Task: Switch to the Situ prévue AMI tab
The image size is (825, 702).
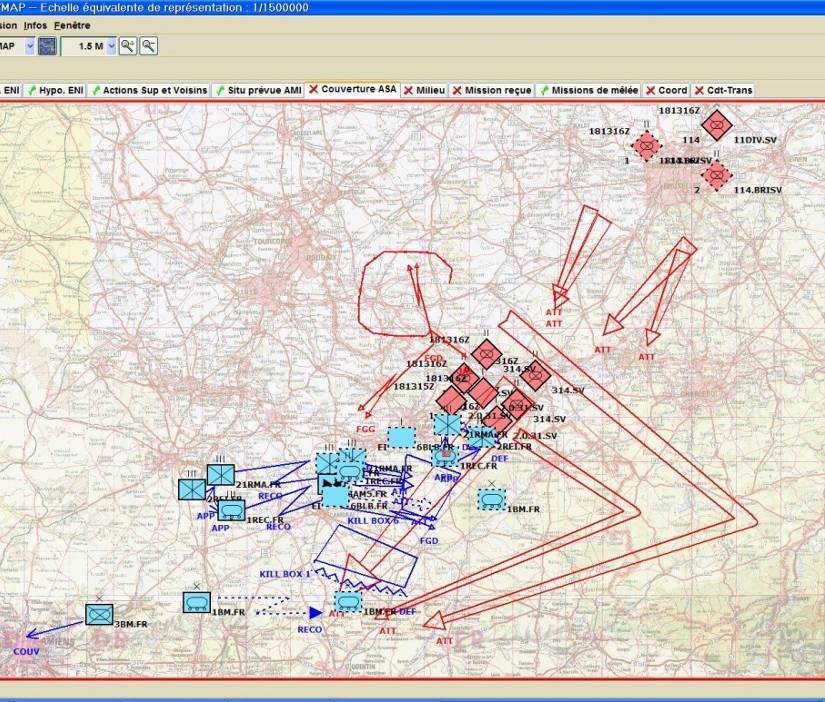Action: (257, 90)
